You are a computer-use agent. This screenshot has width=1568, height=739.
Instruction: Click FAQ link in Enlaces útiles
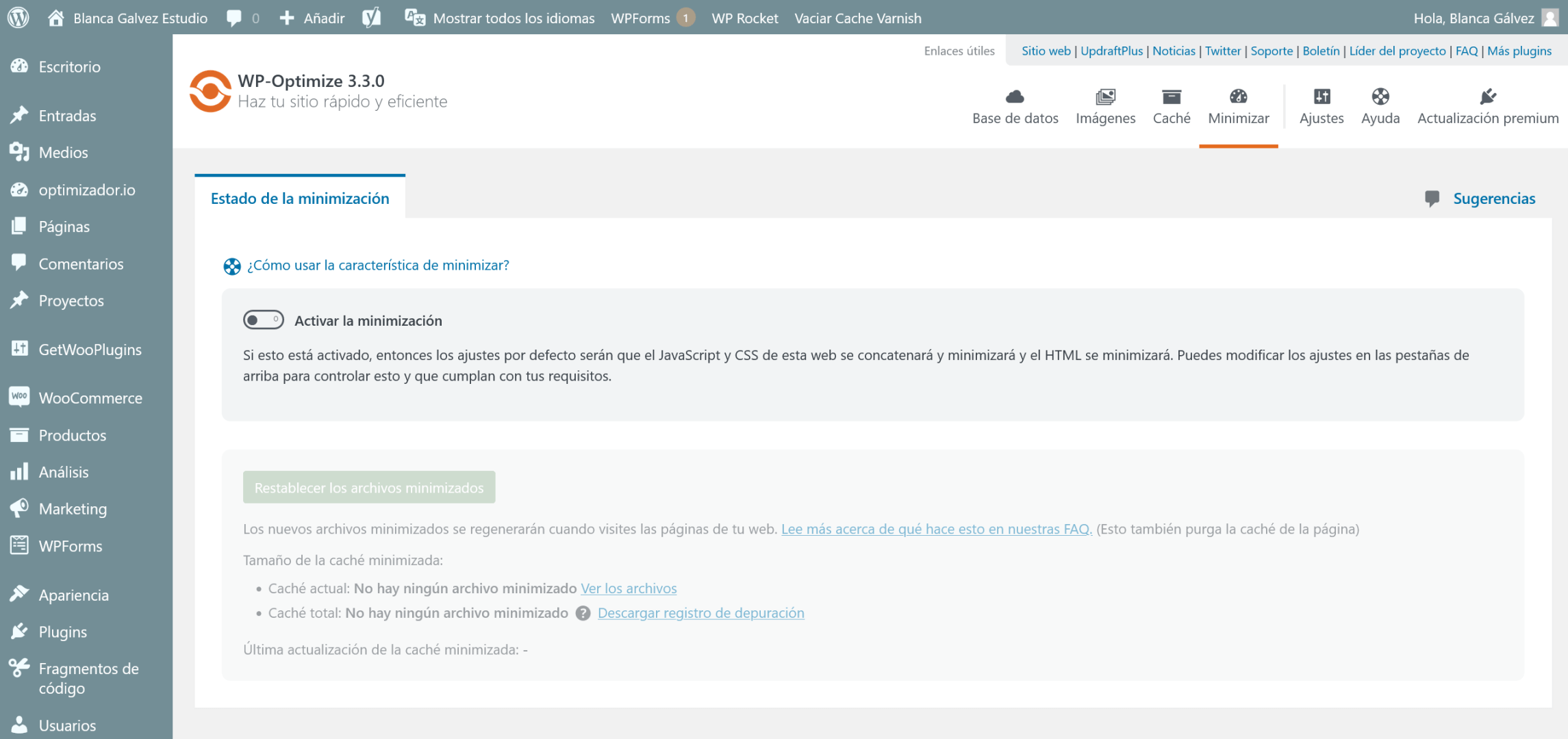(1467, 51)
